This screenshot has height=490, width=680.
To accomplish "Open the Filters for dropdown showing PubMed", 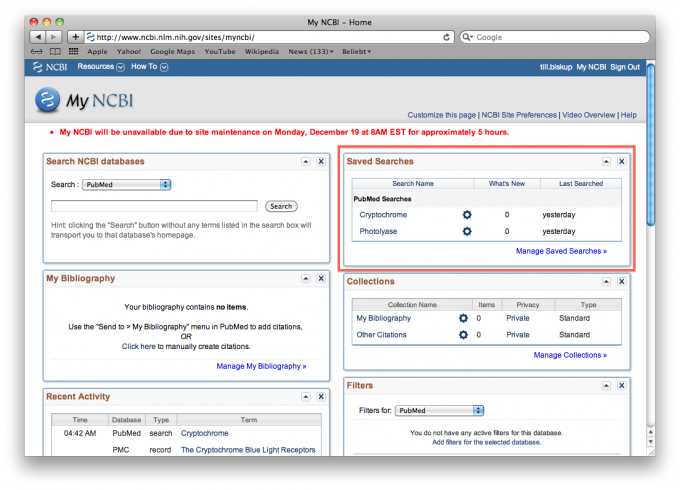I will (439, 411).
